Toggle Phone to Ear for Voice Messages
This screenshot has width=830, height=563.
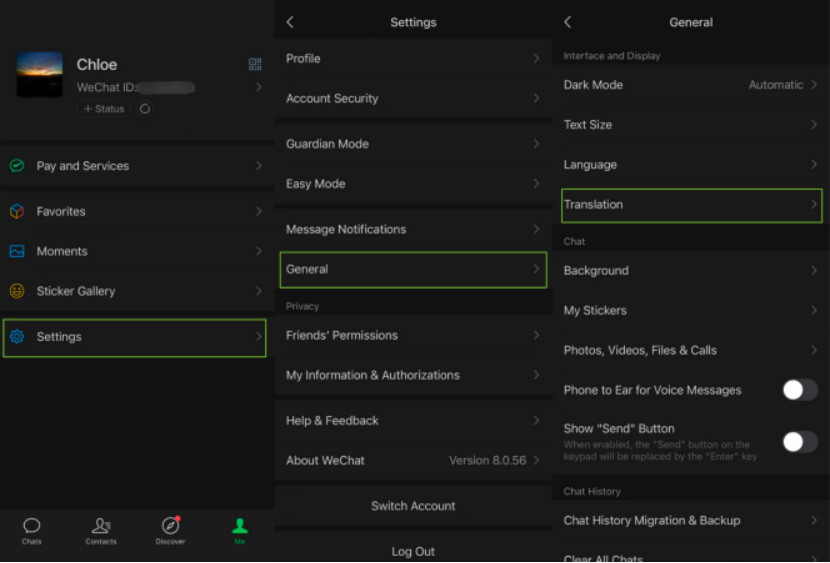coord(800,390)
